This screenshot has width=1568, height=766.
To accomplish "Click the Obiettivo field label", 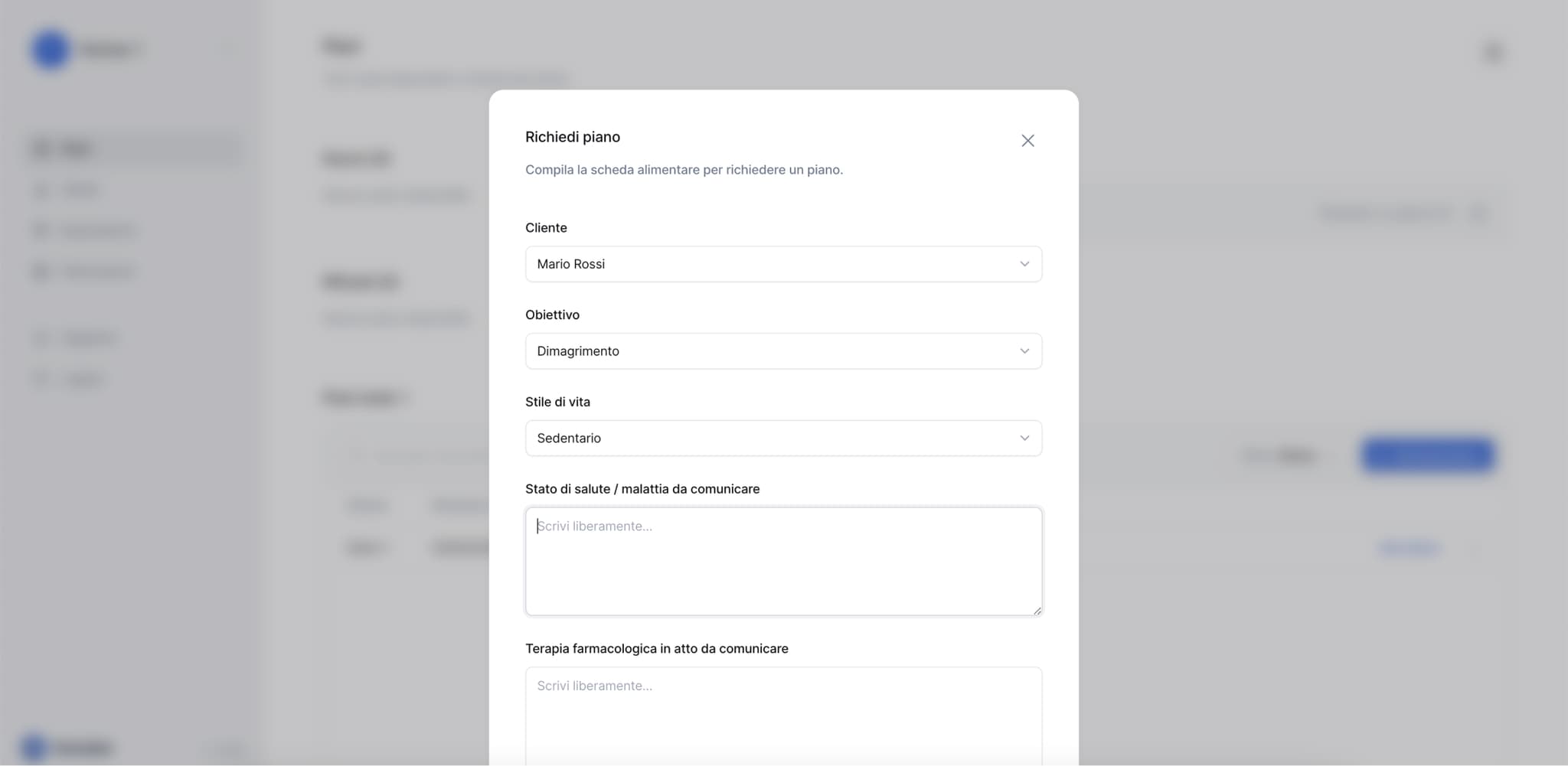I will click(x=552, y=315).
